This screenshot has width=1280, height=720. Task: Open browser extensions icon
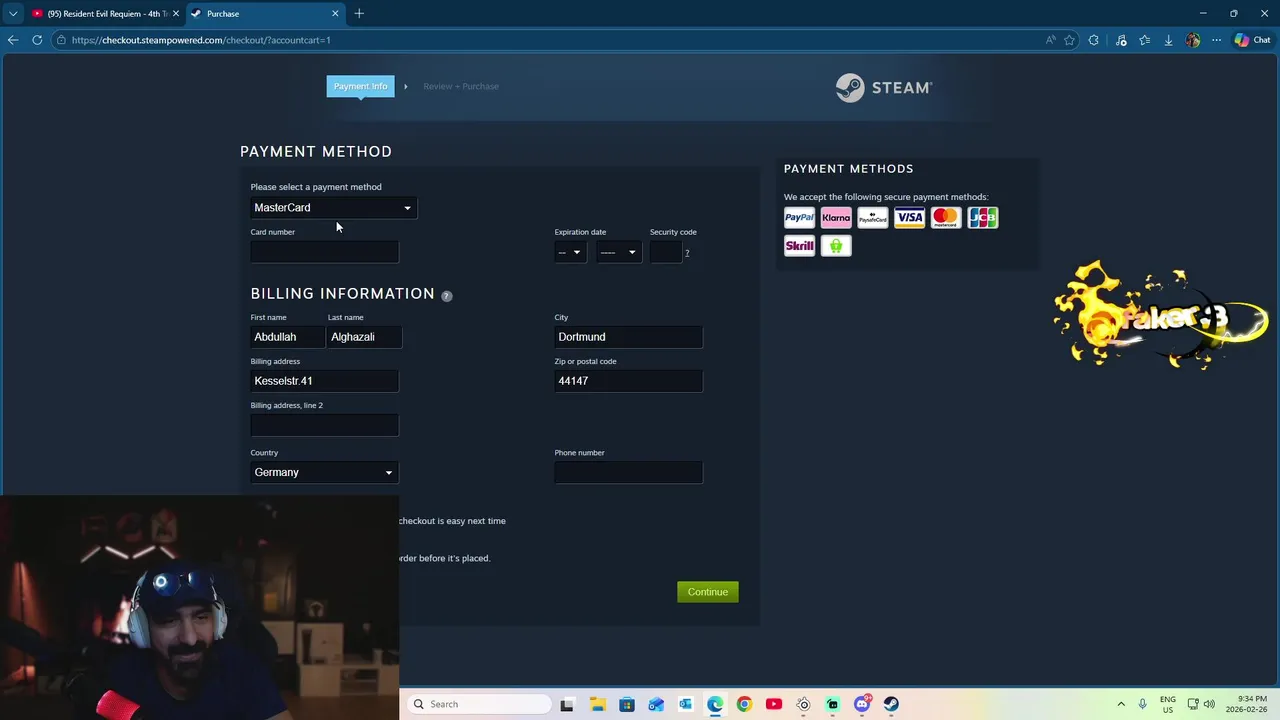click(1094, 40)
